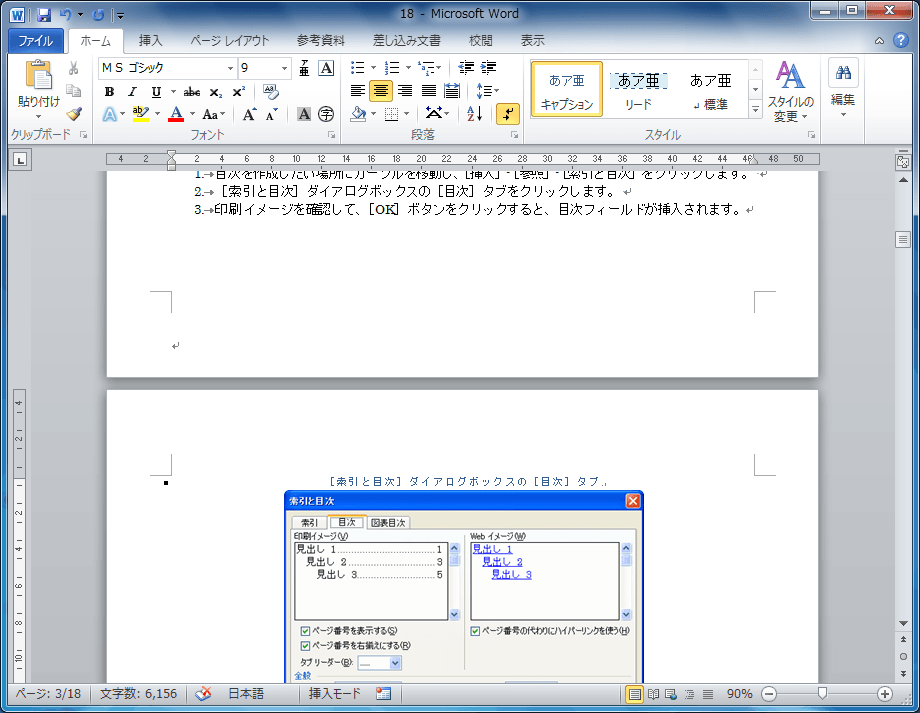Click the Increase Indent icon
Screen dimensions: 920x713
[x=489, y=68]
